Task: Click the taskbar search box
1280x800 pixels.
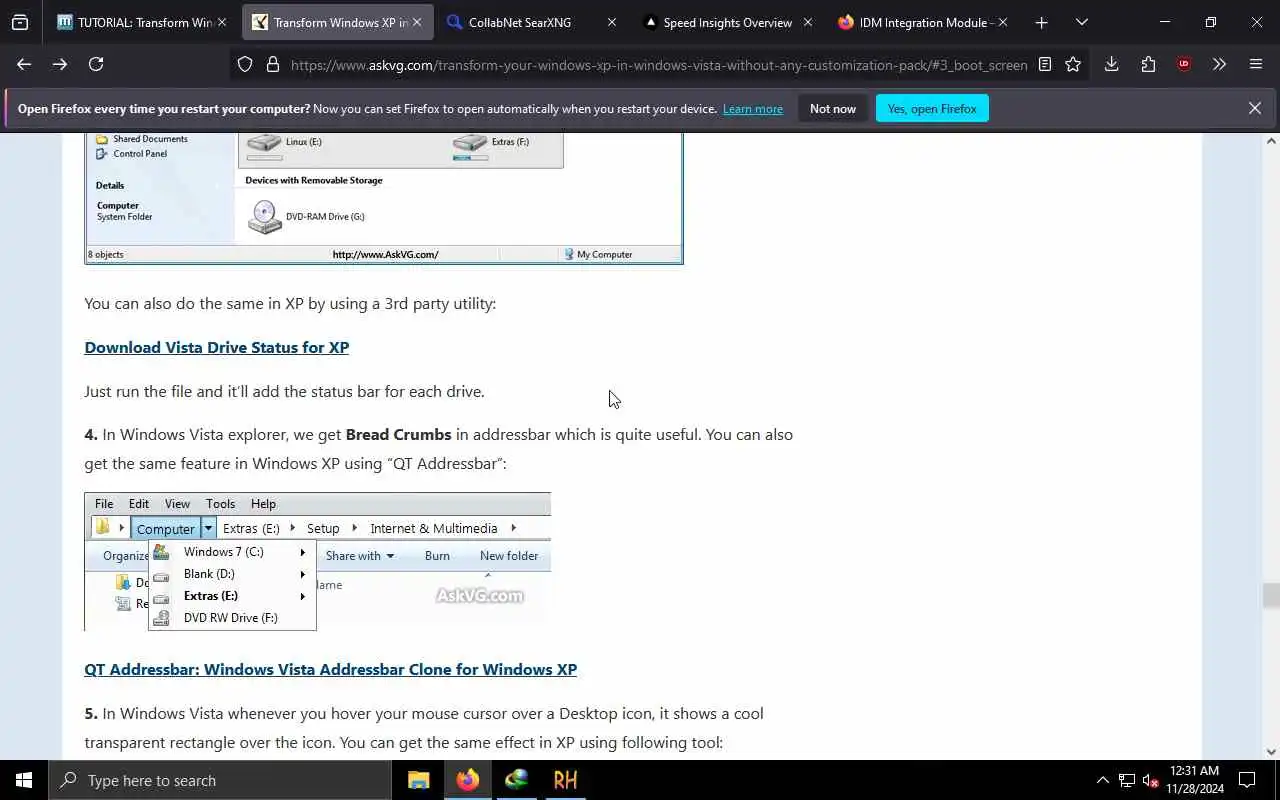Action: [220, 780]
